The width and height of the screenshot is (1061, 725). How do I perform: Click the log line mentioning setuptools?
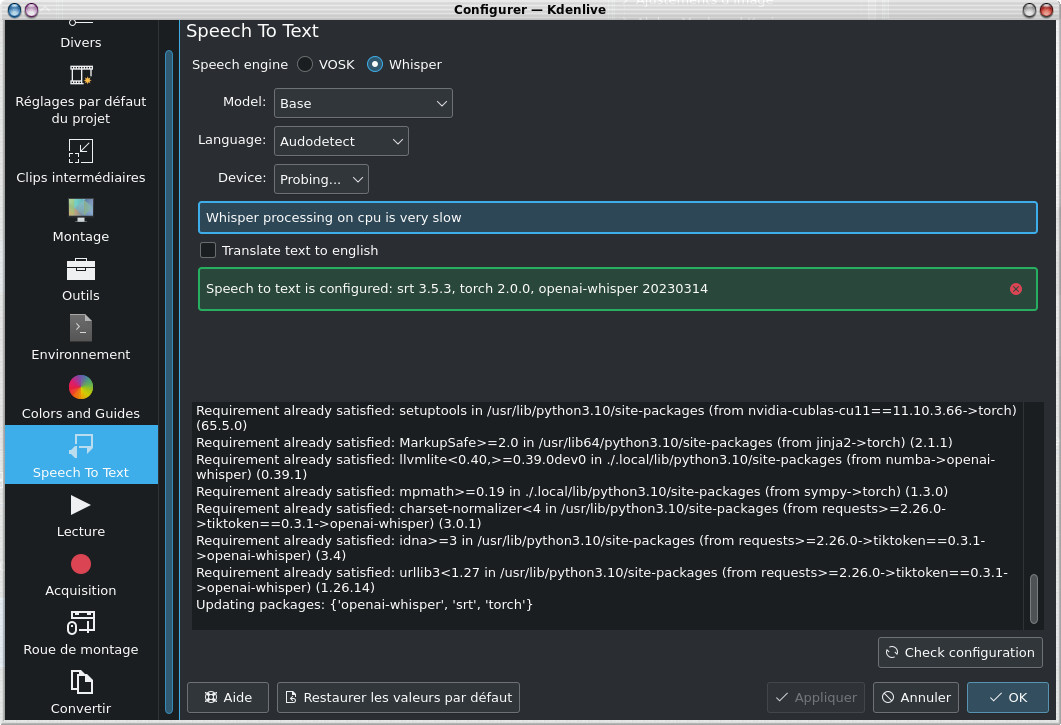pos(606,418)
